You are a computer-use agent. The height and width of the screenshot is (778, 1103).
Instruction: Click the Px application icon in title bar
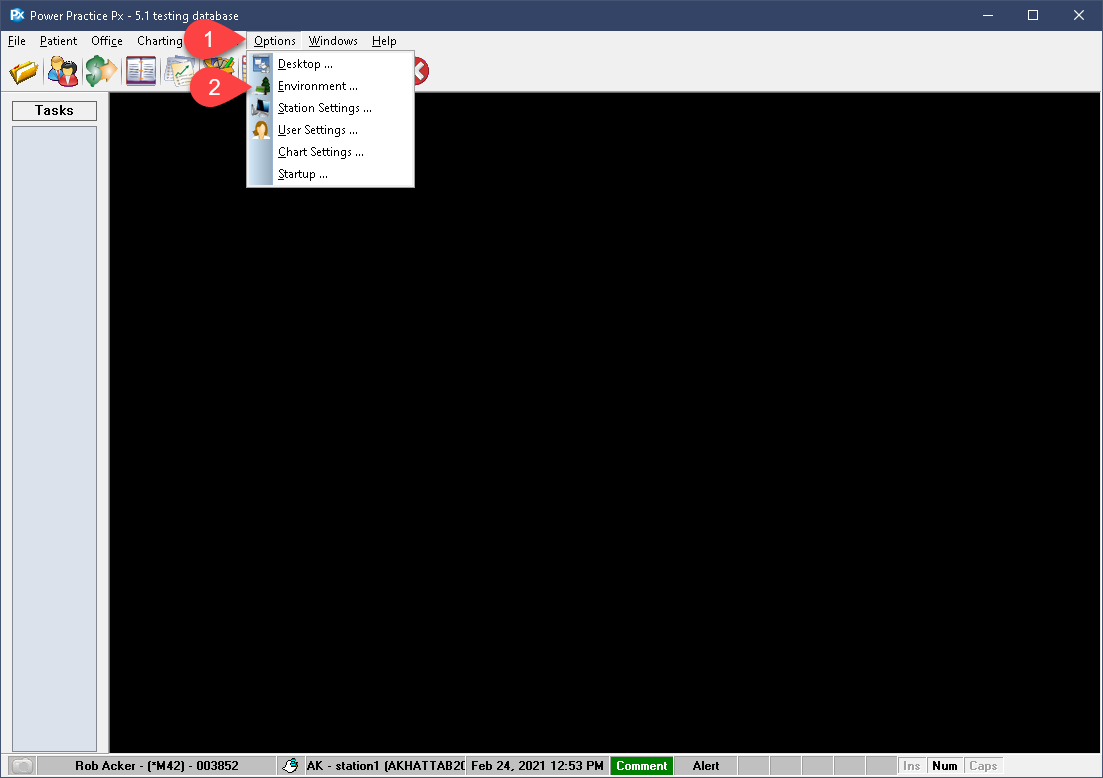[17, 15]
